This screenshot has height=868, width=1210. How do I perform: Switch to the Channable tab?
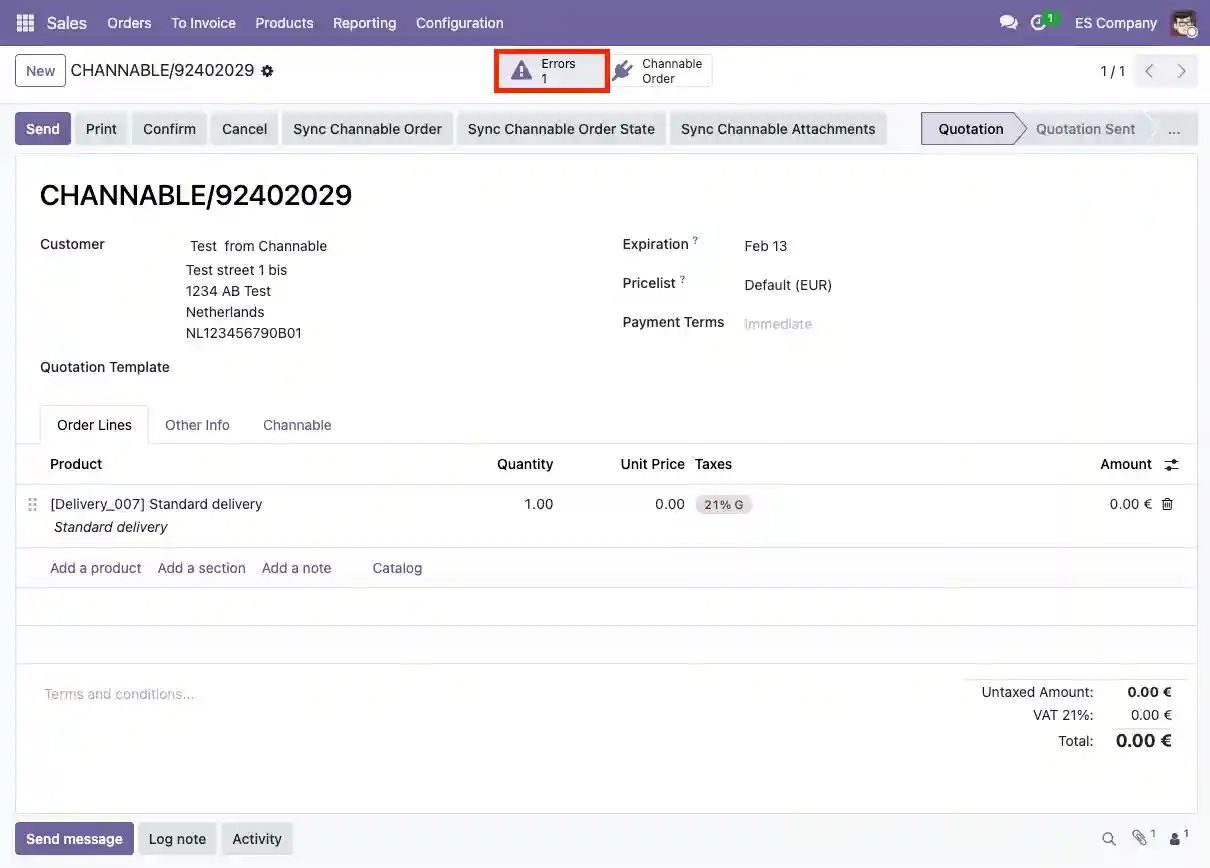tap(297, 425)
